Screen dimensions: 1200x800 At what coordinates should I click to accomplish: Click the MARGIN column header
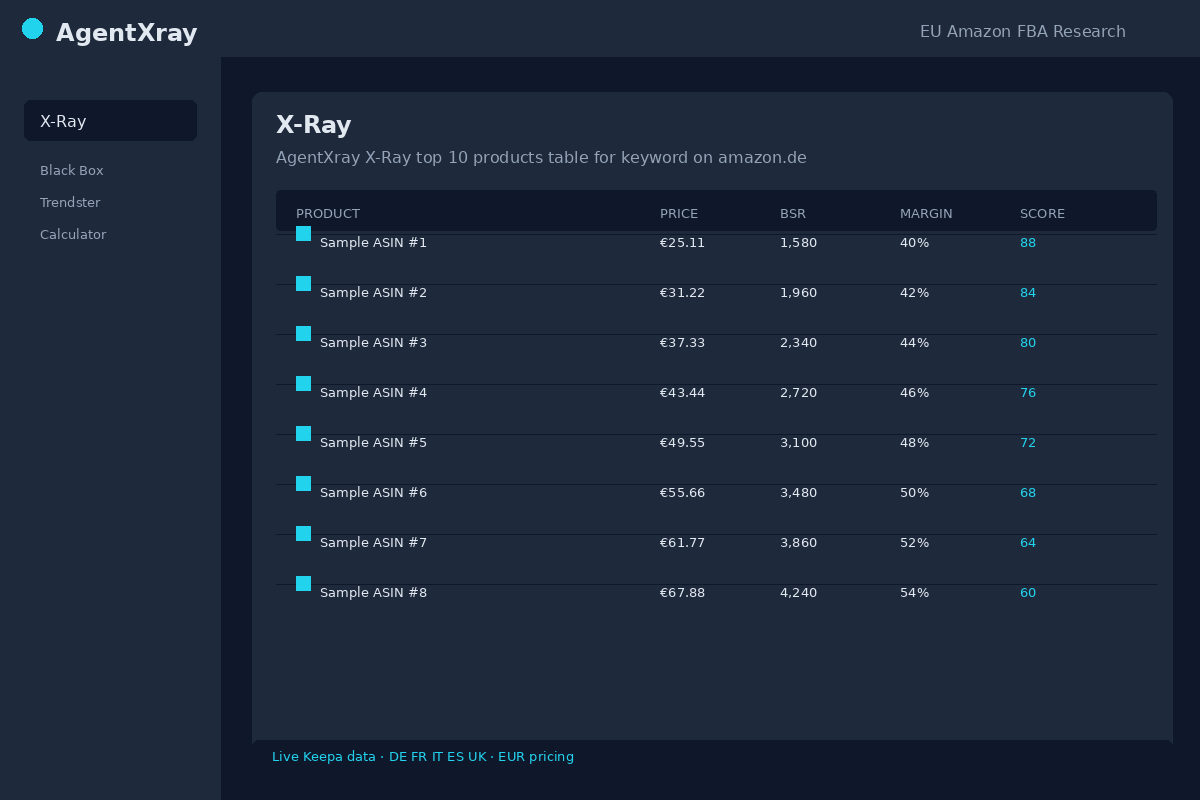926,214
